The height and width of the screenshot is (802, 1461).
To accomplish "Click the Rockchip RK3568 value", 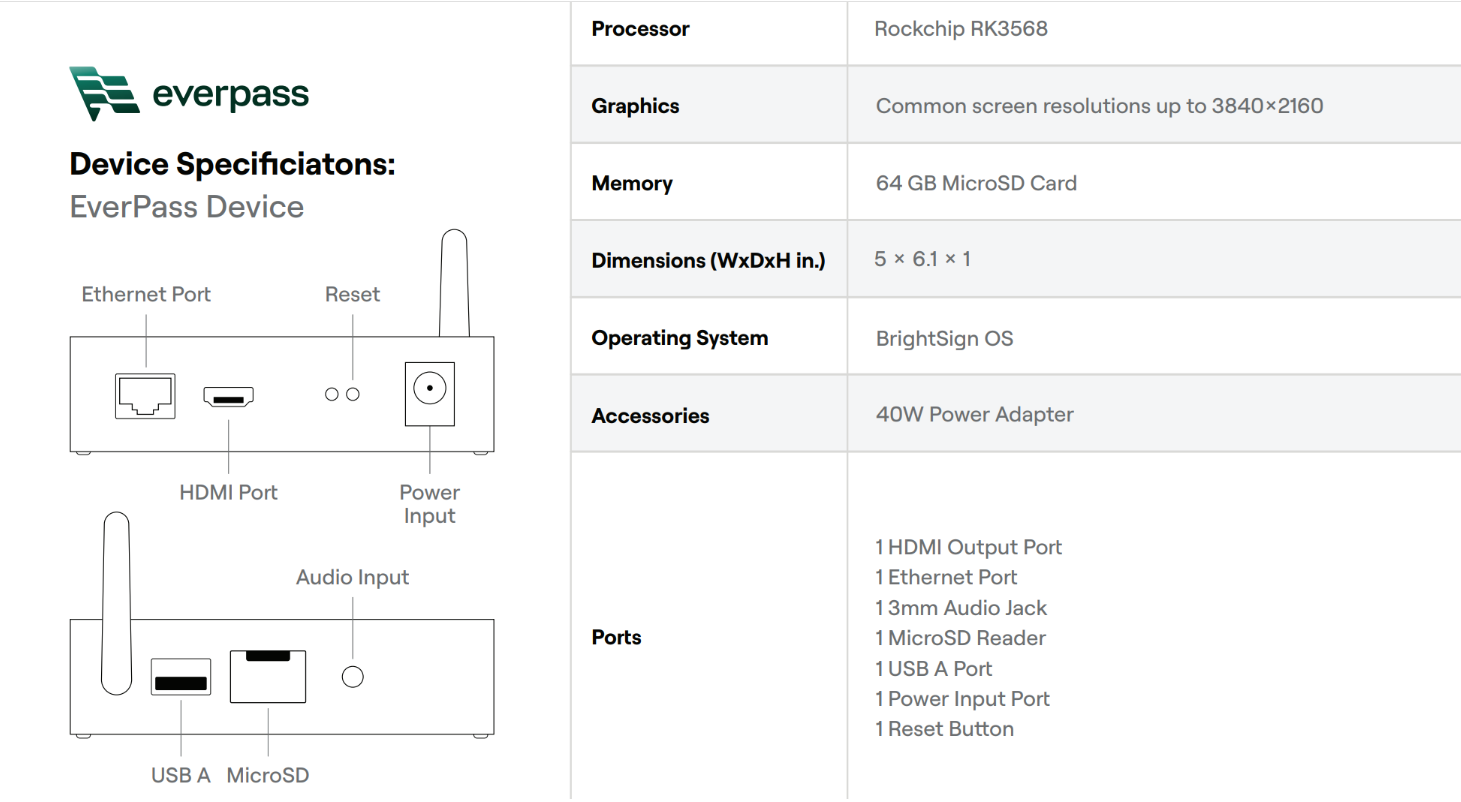I will (x=960, y=29).
